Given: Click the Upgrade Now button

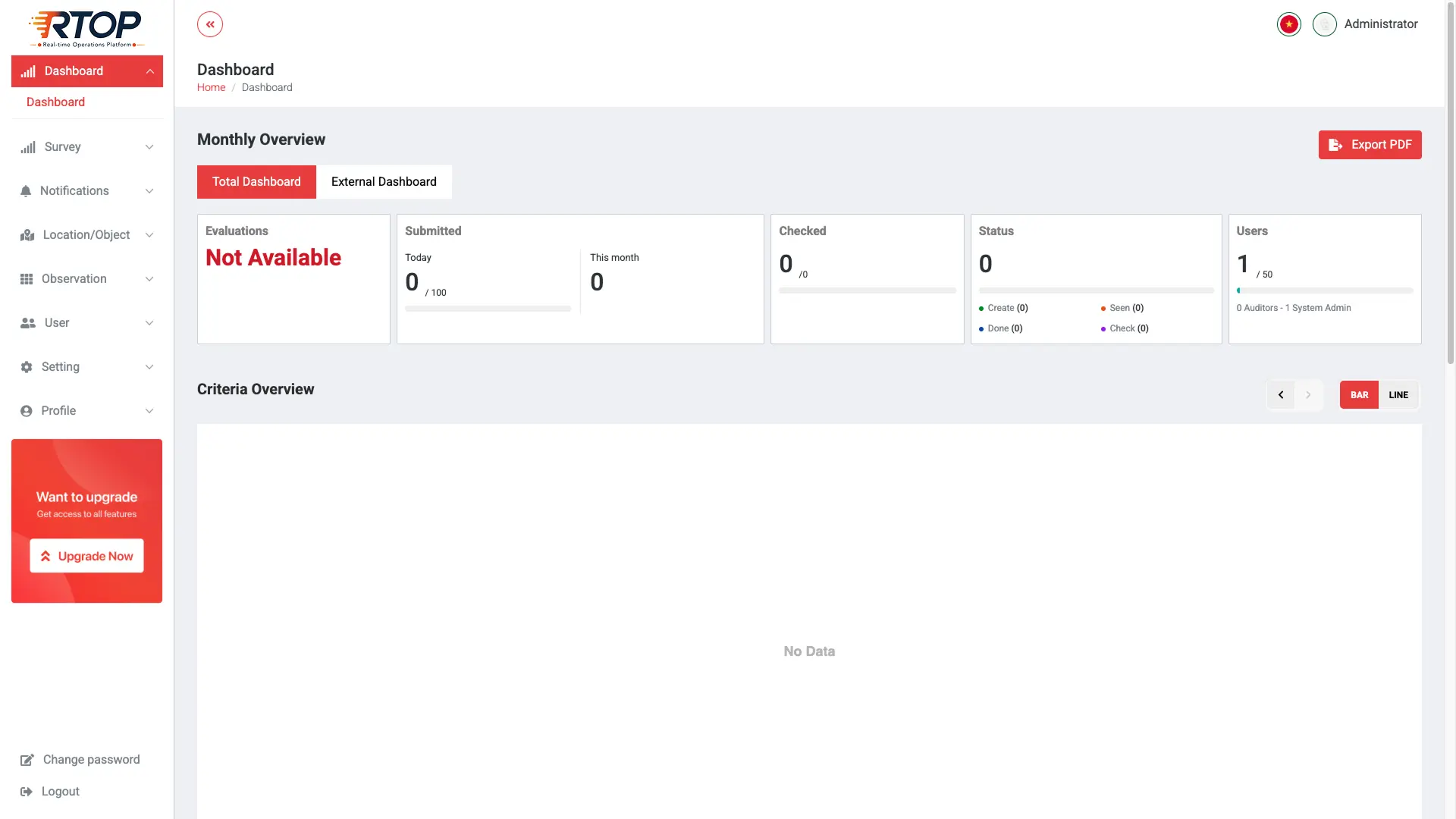Looking at the screenshot, I should pyautogui.click(x=86, y=556).
